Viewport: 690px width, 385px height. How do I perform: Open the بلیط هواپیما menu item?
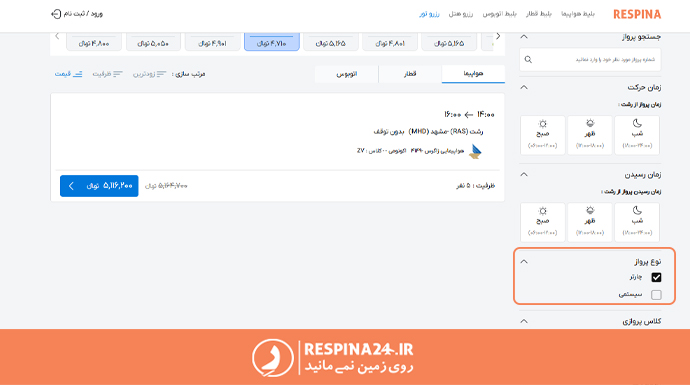[577, 14]
